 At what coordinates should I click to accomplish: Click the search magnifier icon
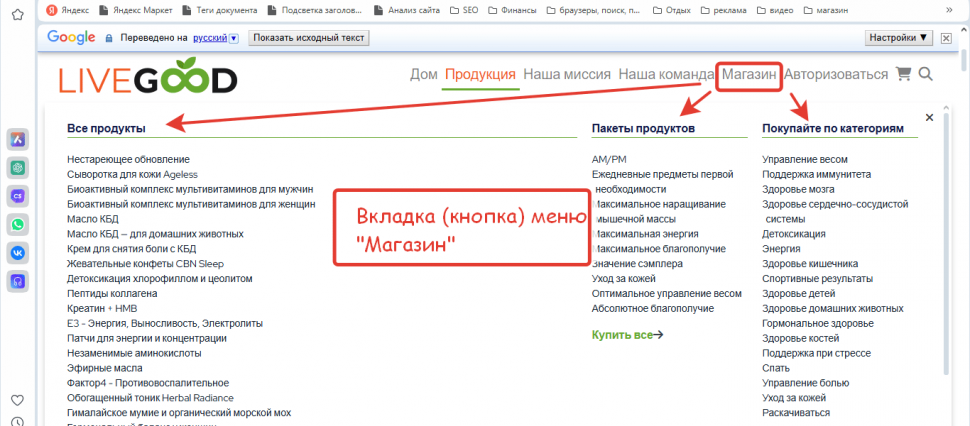pyautogui.click(x=925, y=74)
